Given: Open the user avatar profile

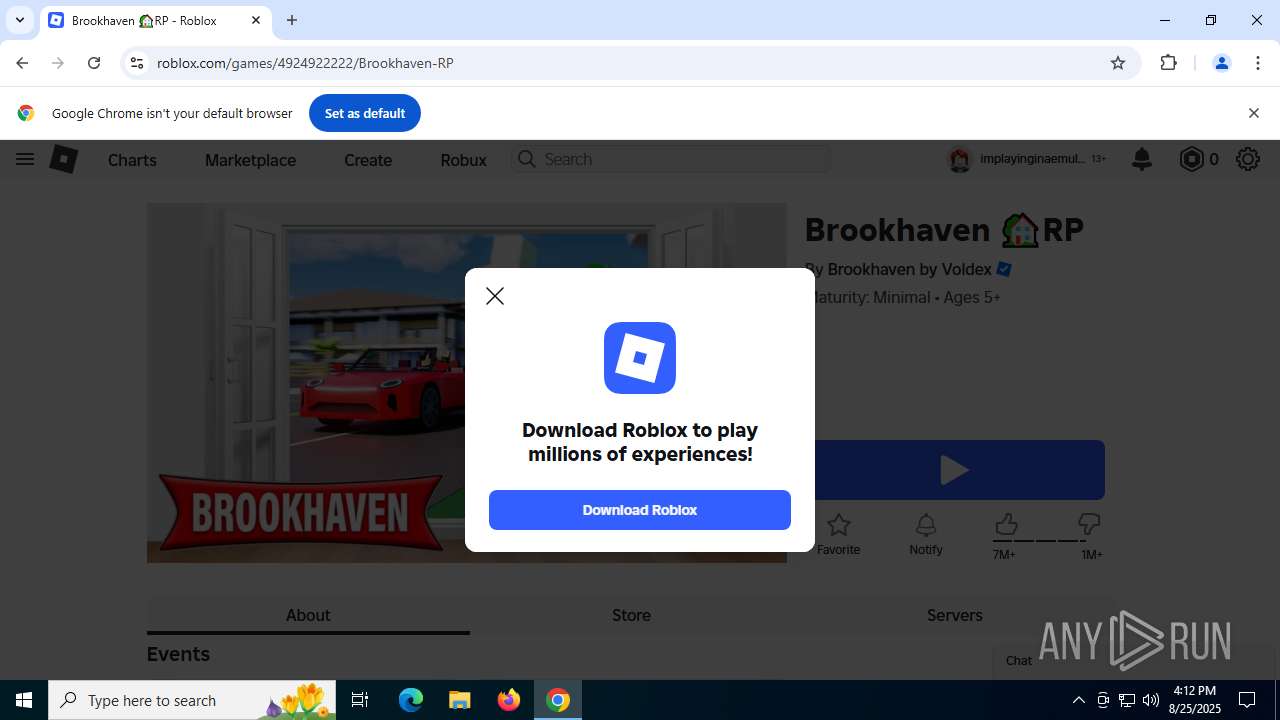Looking at the screenshot, I should (x=960, y=159).
